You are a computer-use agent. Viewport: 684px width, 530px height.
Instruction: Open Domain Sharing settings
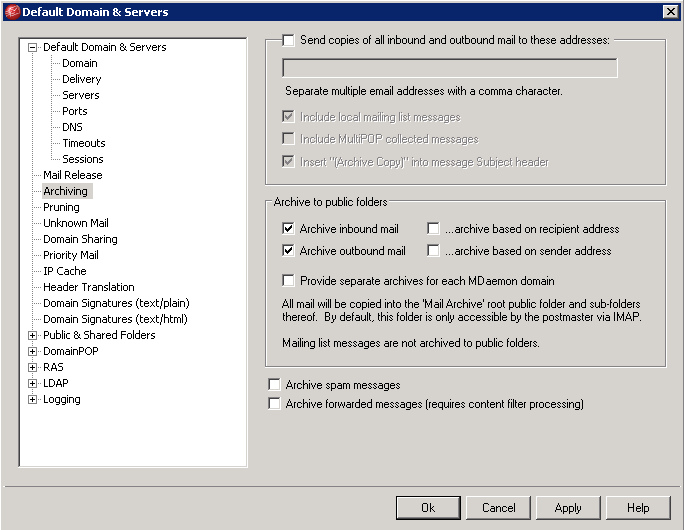[80, 239]
